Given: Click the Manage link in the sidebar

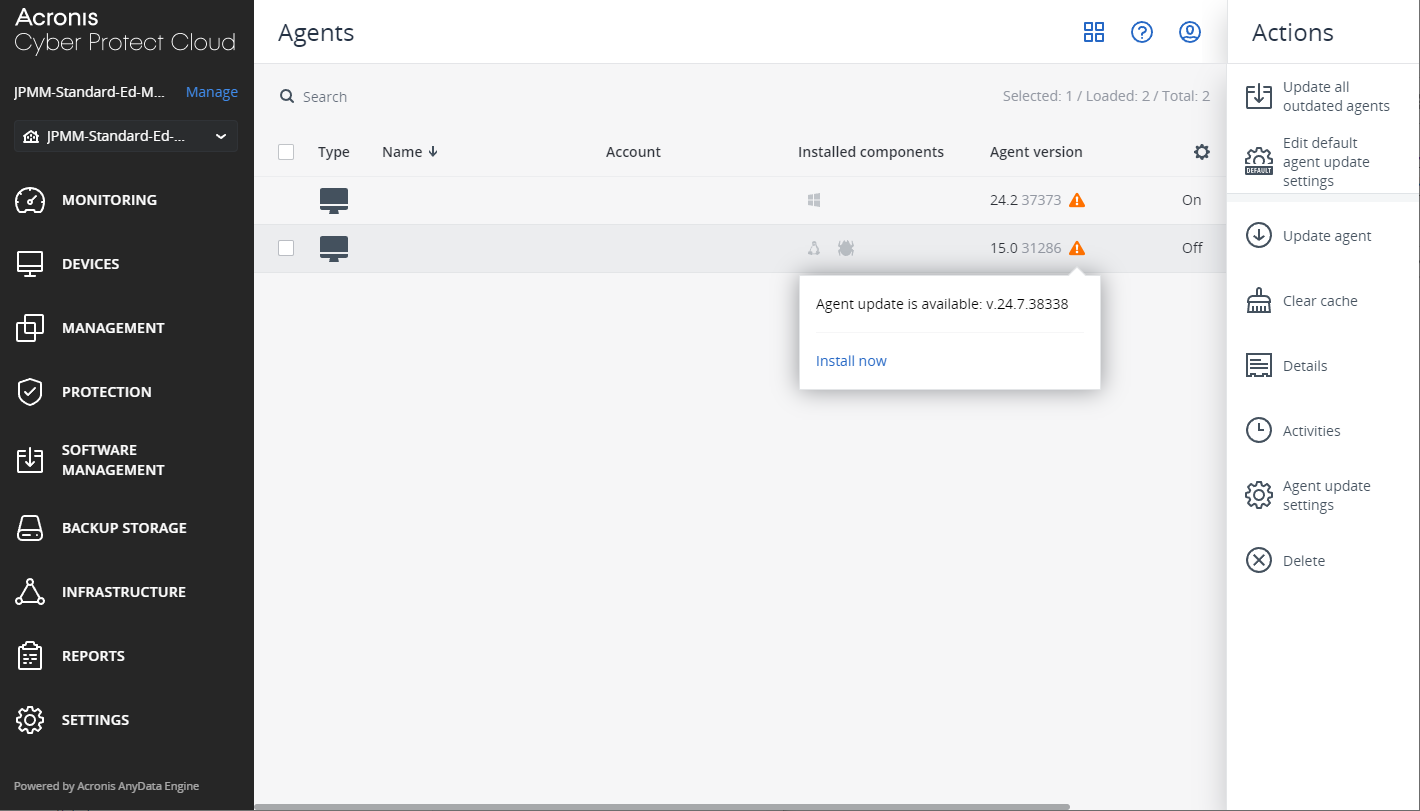Looking at the screenshot, I should pos(211,91).
